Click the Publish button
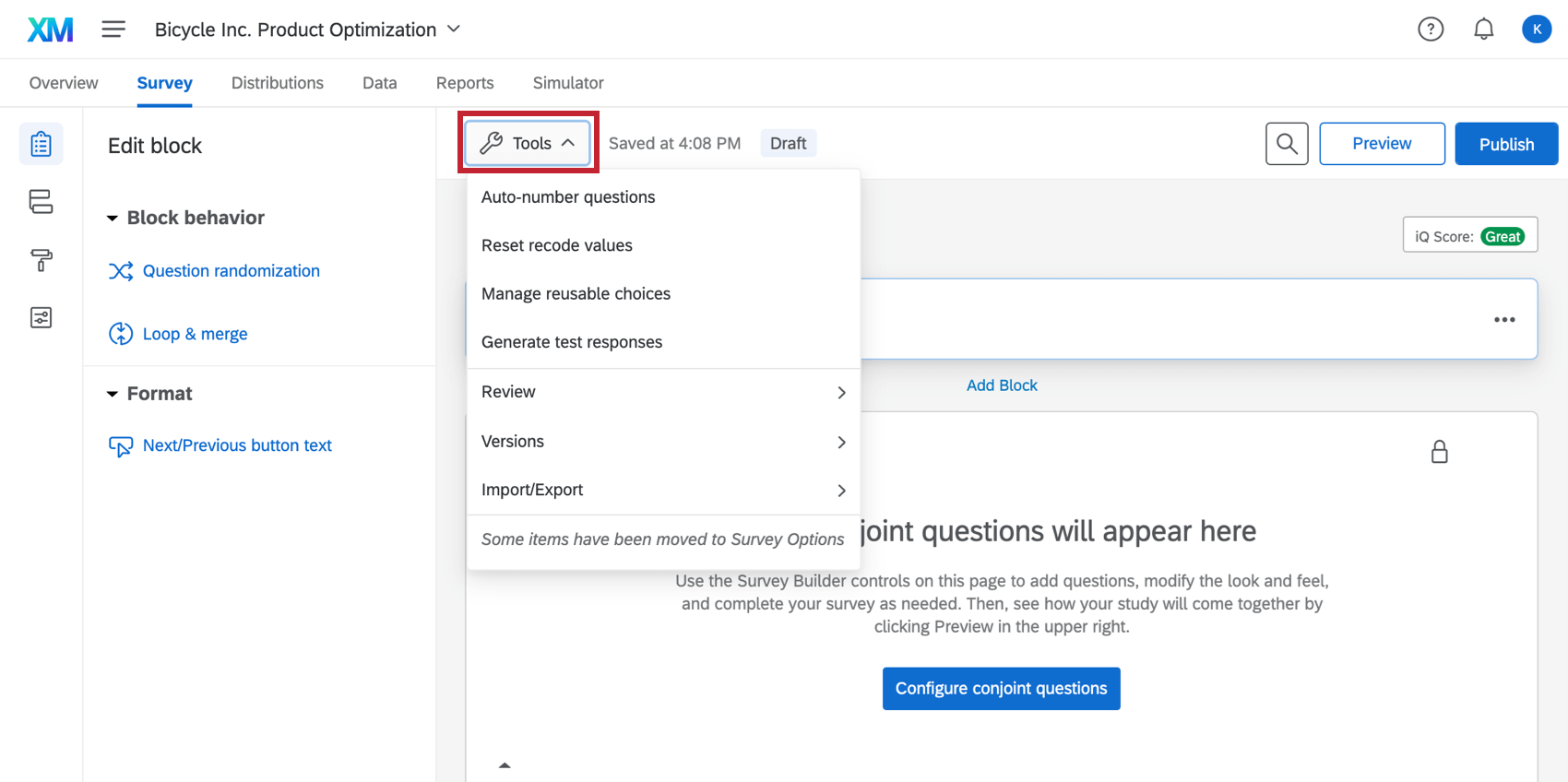The height and width of the screenshot is (782, 1568). tap(1506, 144)
